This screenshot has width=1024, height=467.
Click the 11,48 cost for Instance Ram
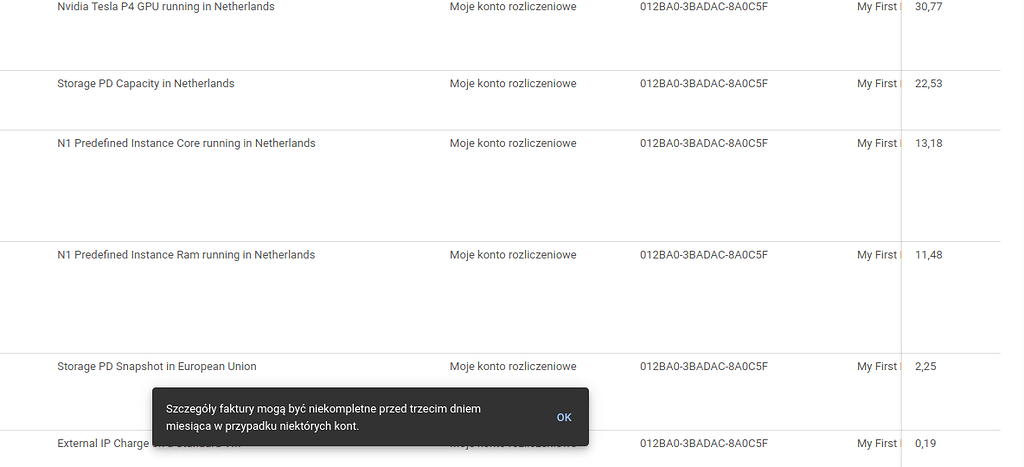(x=928, y=255)
